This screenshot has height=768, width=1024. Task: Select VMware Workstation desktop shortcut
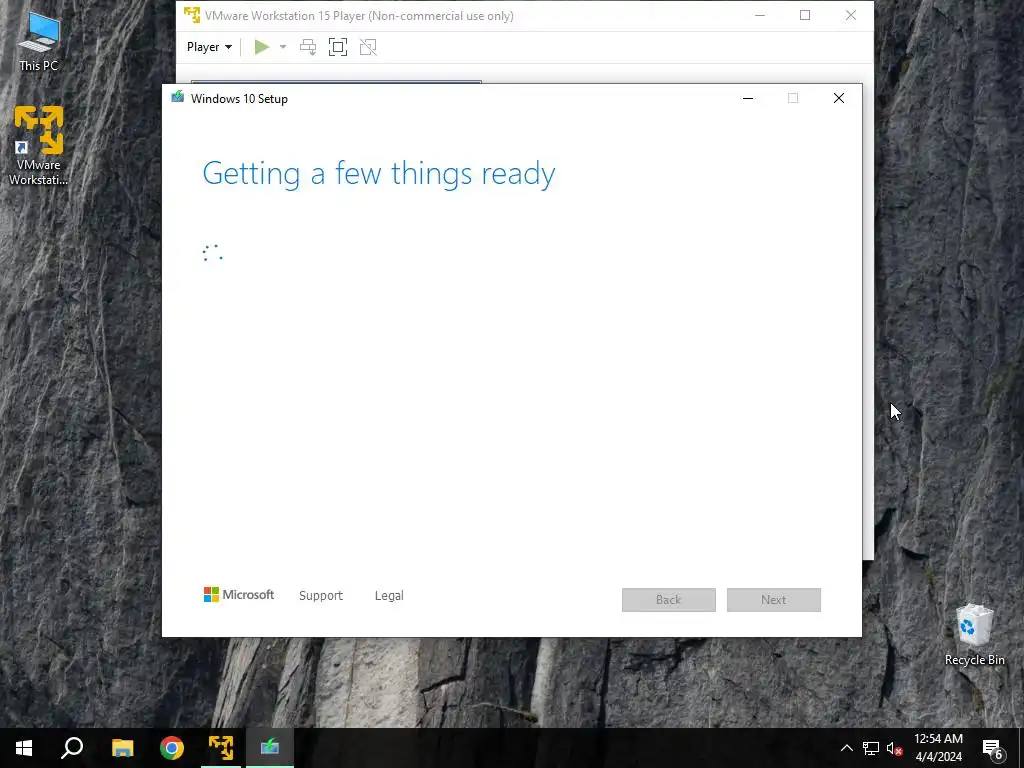39,145
